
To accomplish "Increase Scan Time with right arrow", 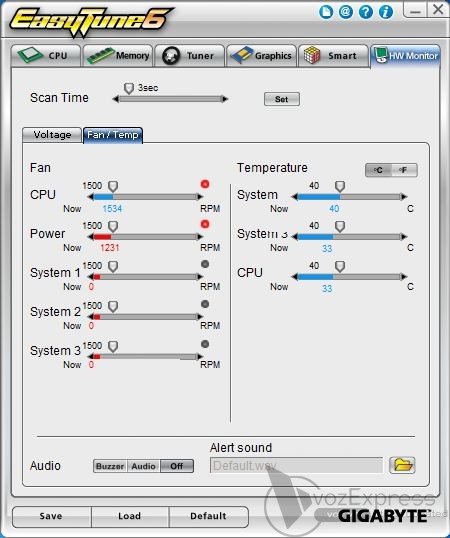I will point(225,99).
